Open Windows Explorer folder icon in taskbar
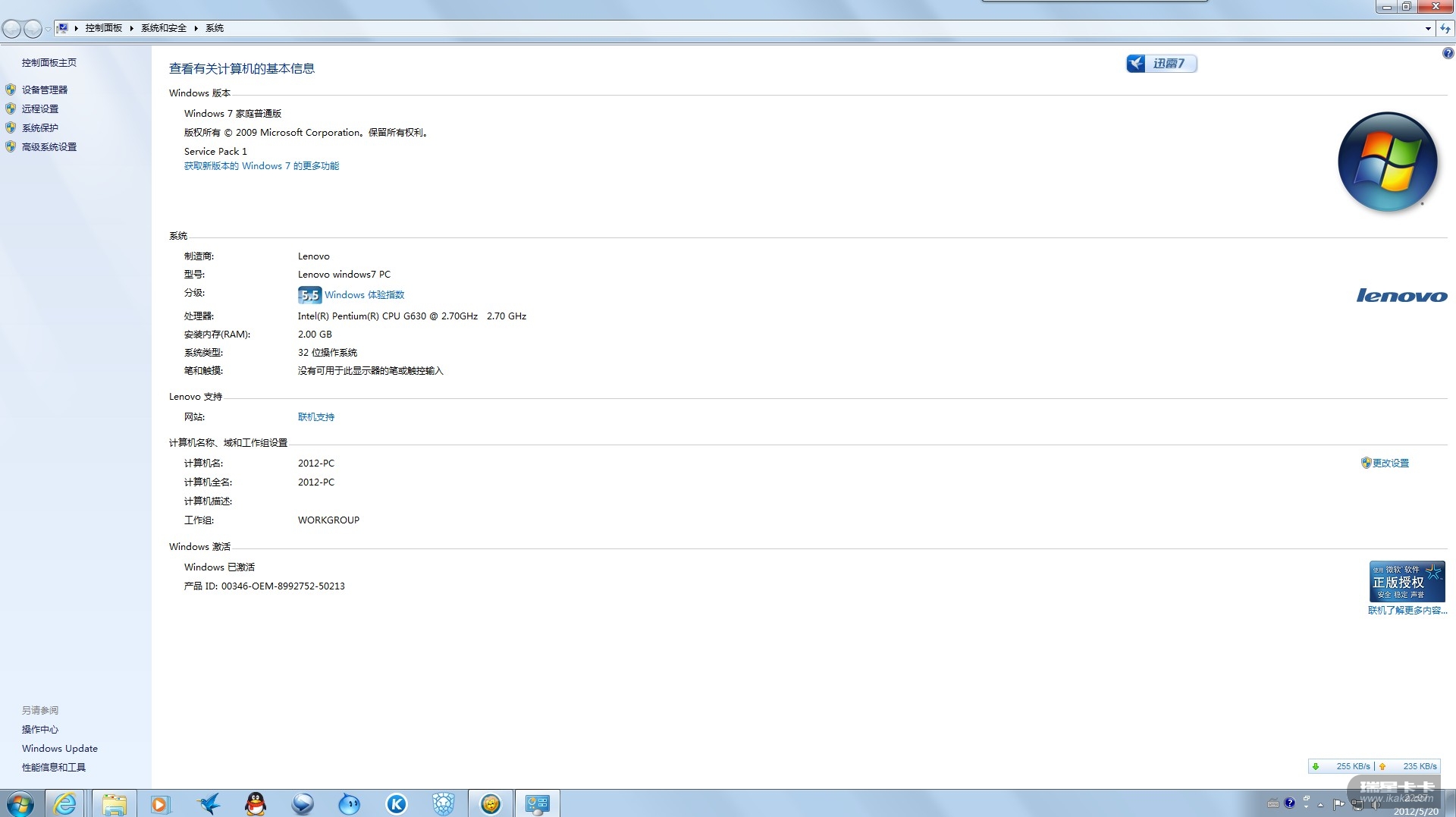The height and width of the screenshot is (817, 1456). 115,803
